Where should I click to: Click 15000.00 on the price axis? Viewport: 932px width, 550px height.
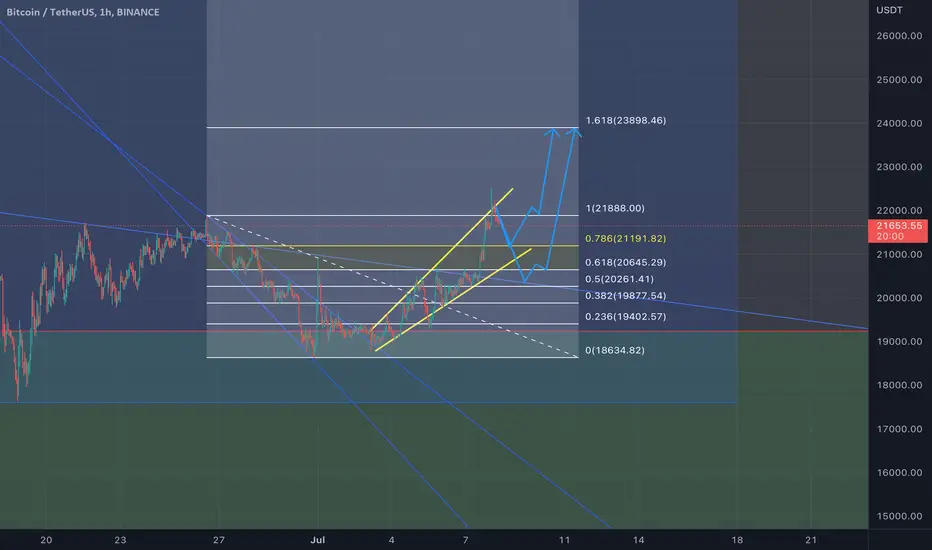tap(899, 516)
